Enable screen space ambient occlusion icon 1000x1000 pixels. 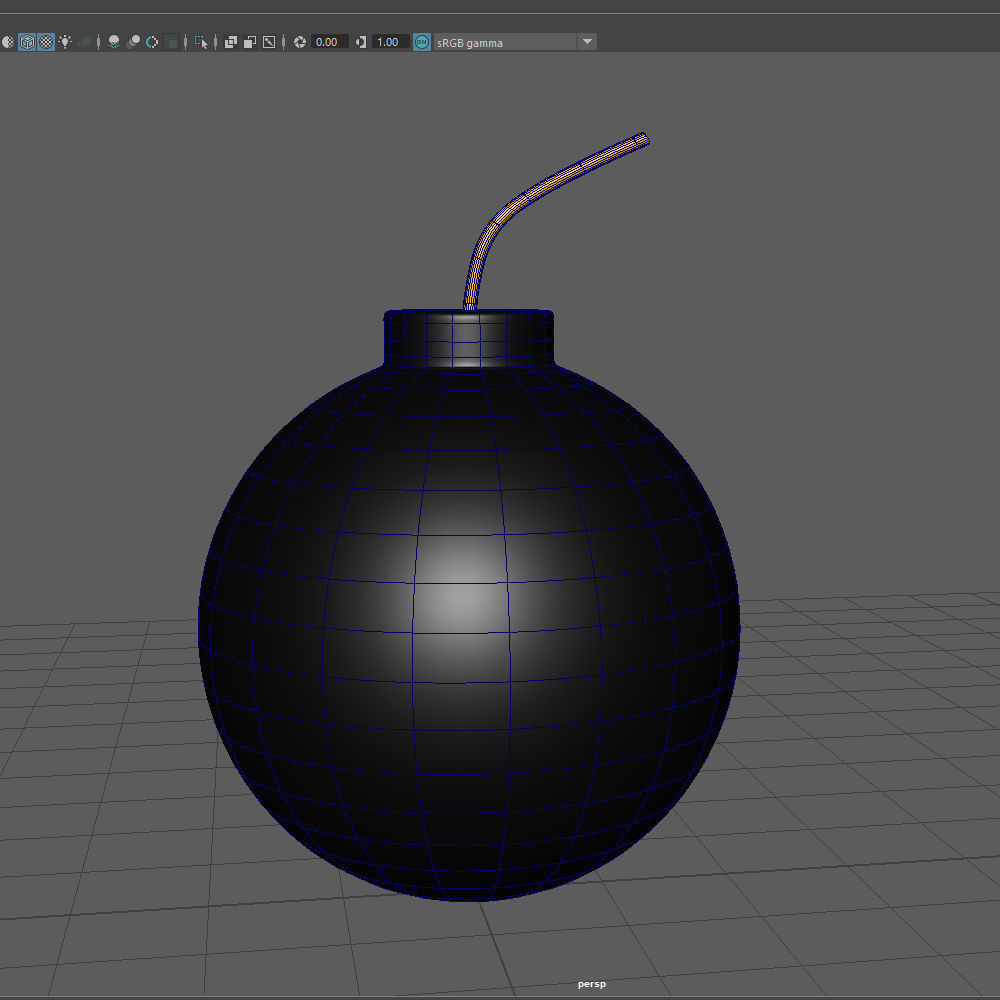[114, 42]
